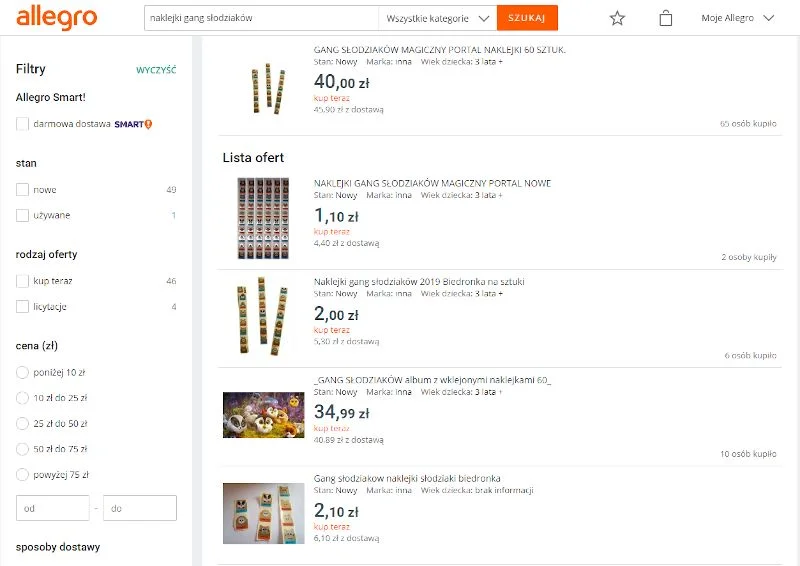Open the shopping bag cart icon

click(x=665, y=18)
